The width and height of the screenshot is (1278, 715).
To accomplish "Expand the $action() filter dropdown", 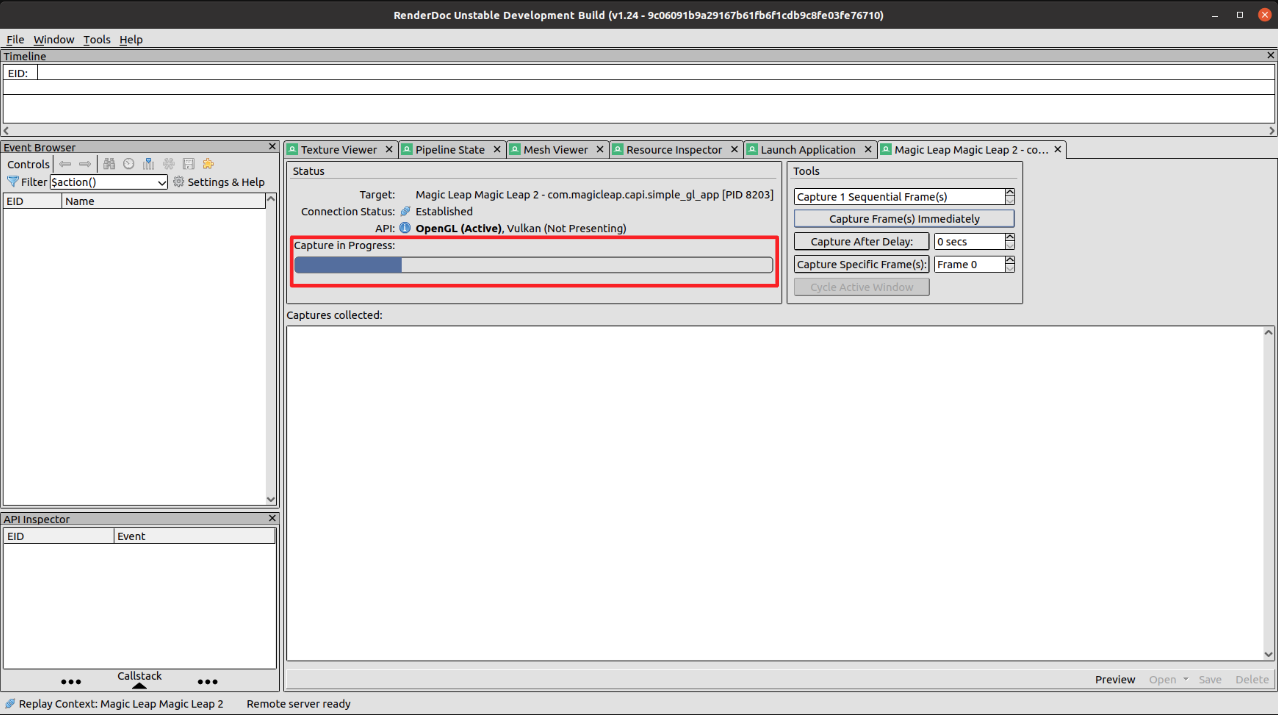I will [162, 183].
